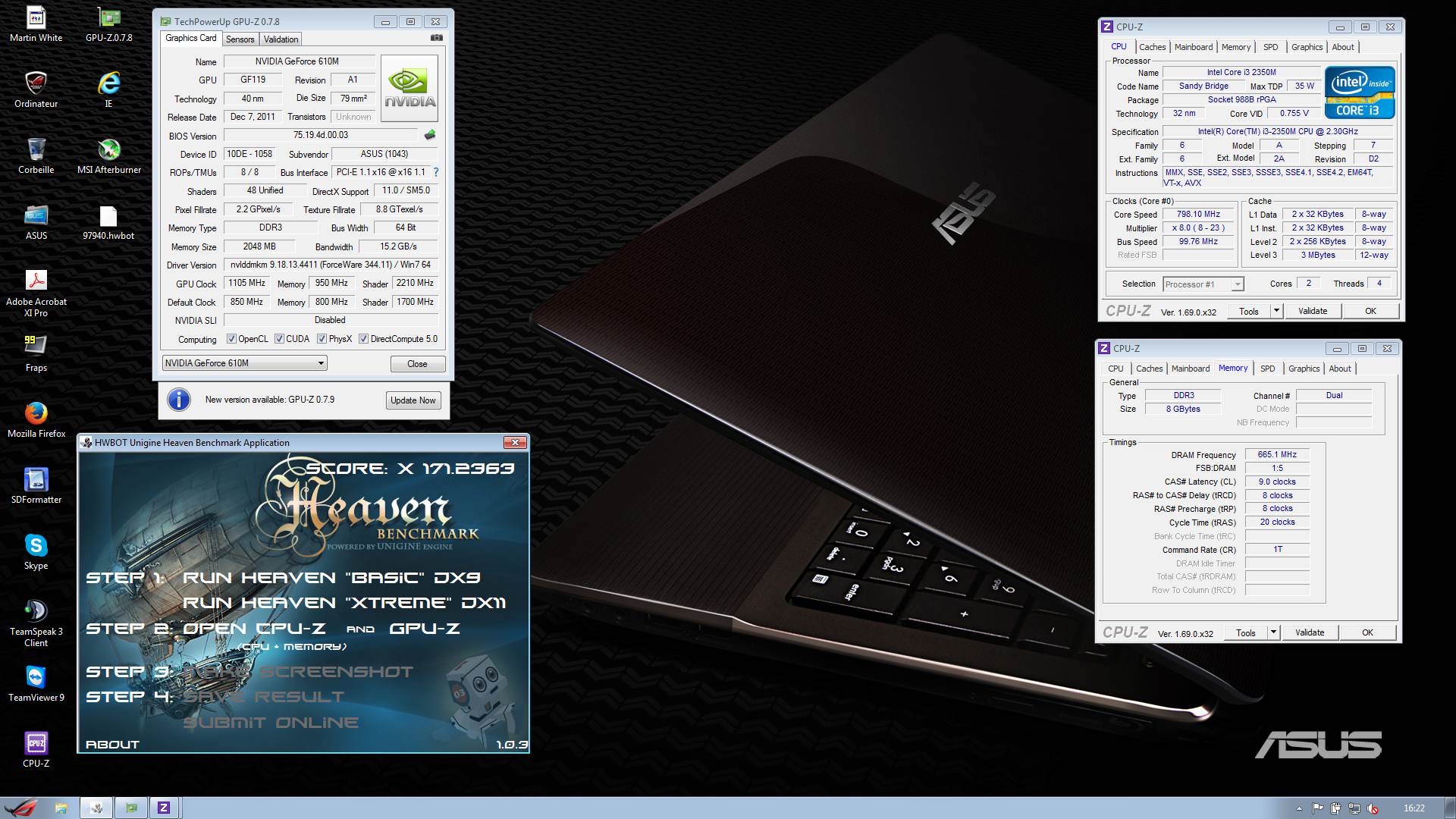The height and width of the screenshot is (819, 1456).
Task: Show hidden system tray icons
Action: pyautogui.click(x=1299, y=808)
